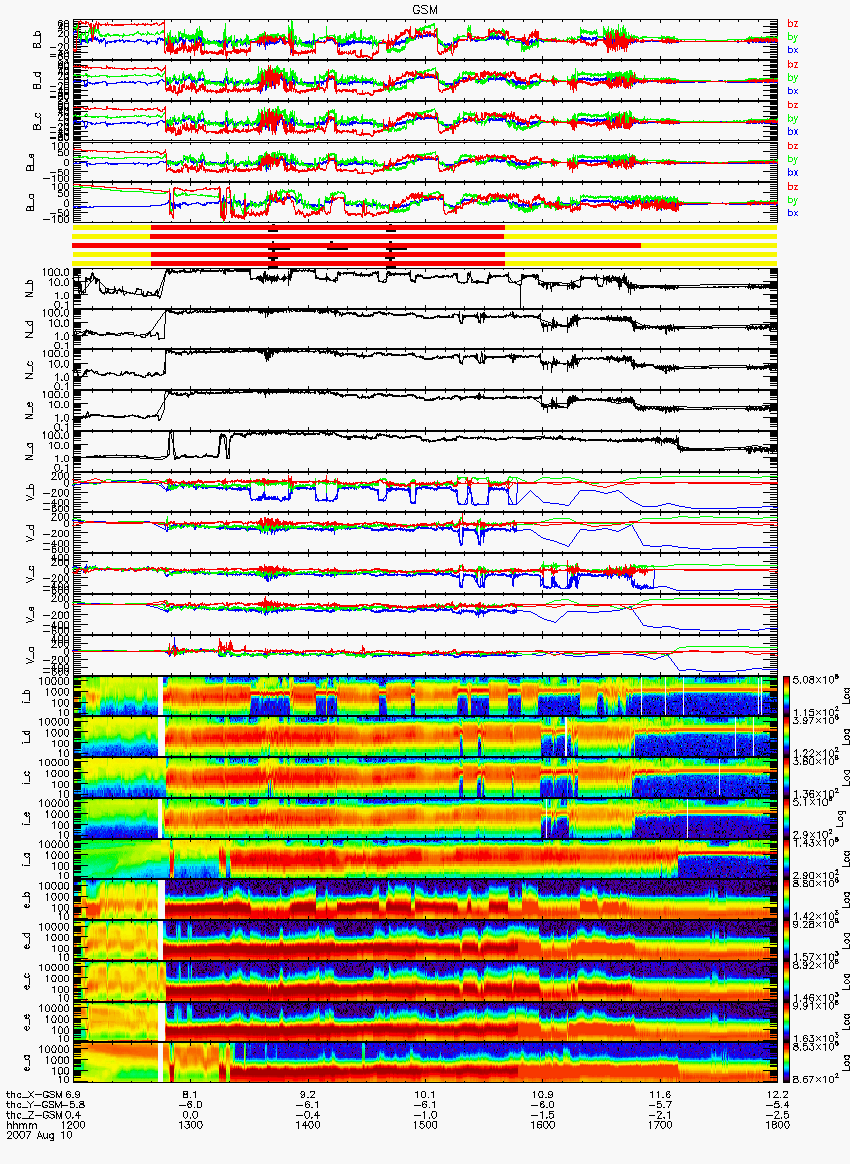Click the B_a y-axis label
Viewport: 850px width, 1164px height.
[x=31, y=203]
